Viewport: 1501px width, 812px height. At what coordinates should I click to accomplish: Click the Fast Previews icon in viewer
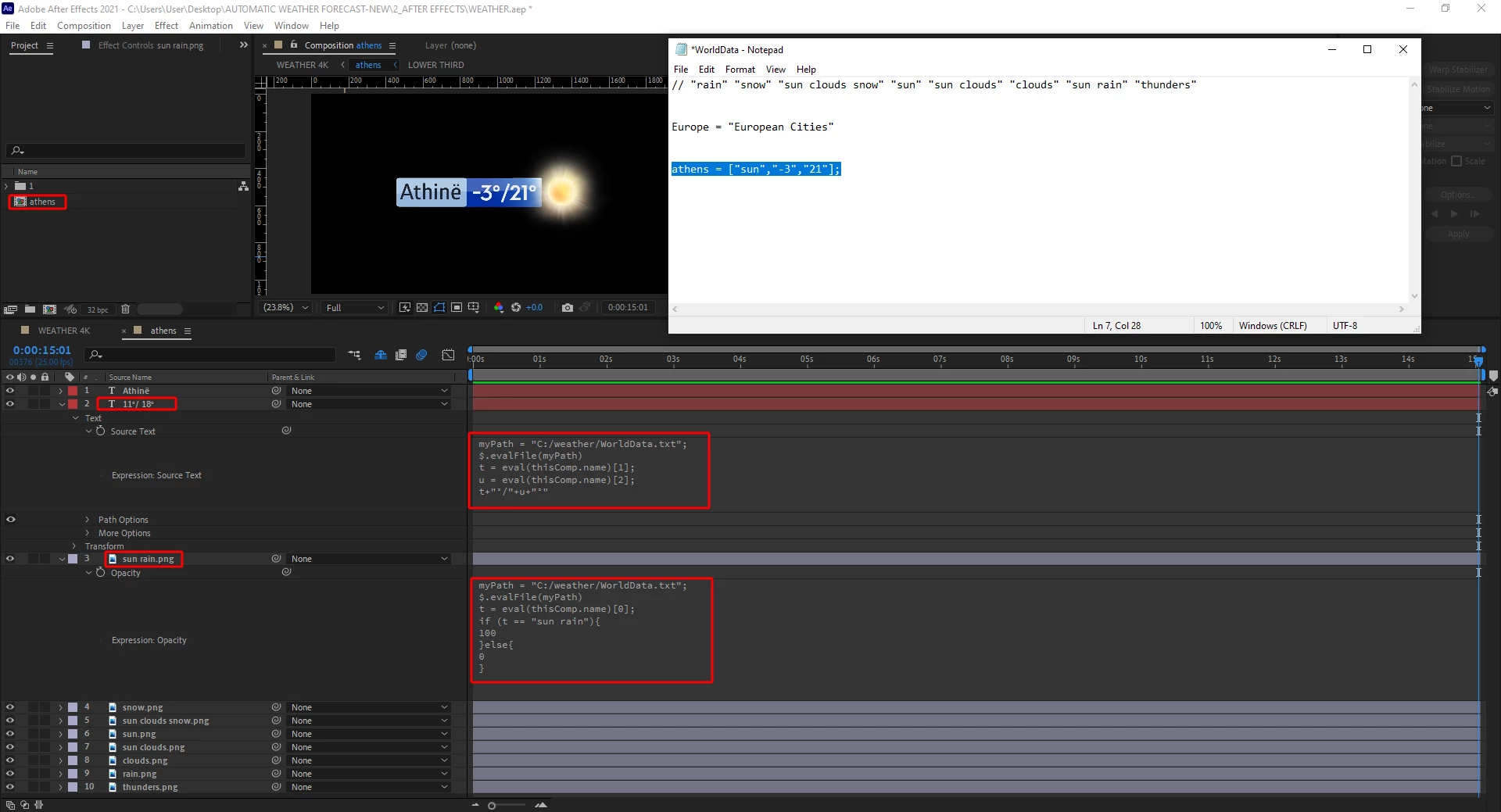tap(405, 308)
